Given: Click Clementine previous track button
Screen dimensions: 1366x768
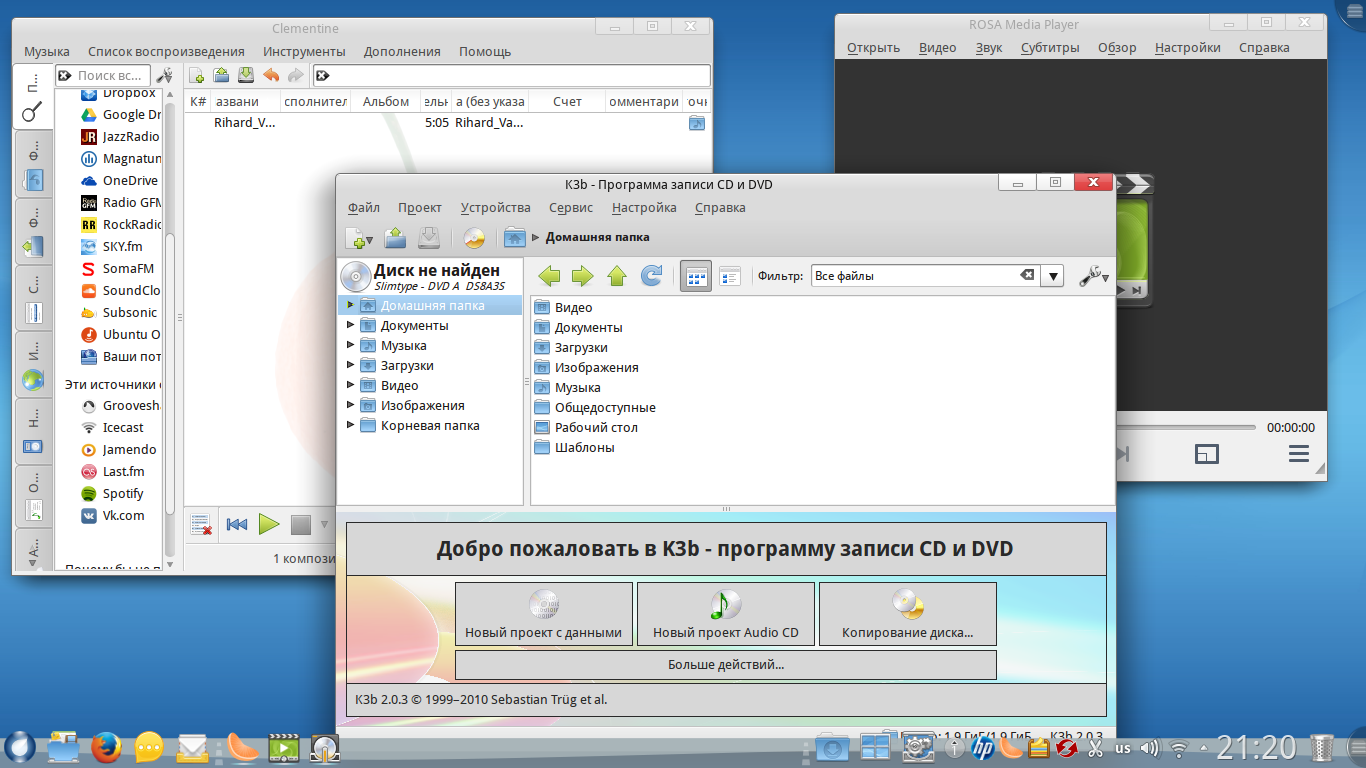Looking at the screenshot, I should coord(237,524).
